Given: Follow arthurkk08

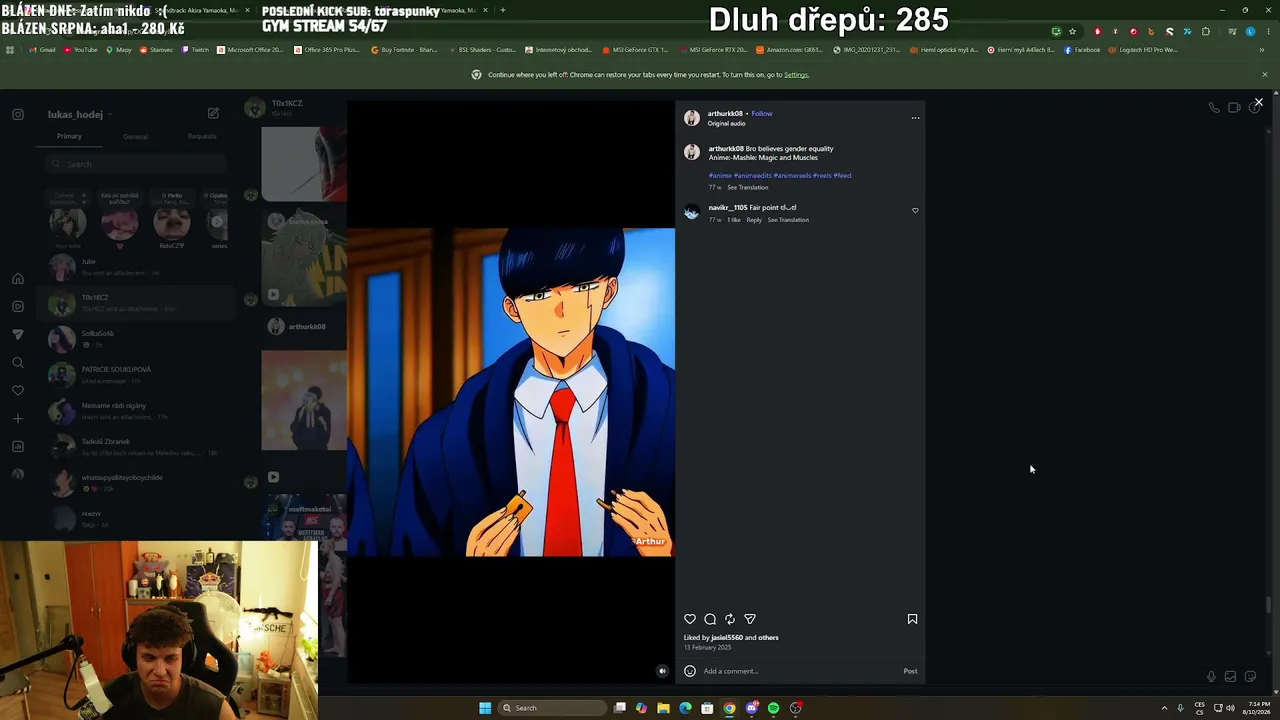Looking at the screenshot, I should [762, 114].
